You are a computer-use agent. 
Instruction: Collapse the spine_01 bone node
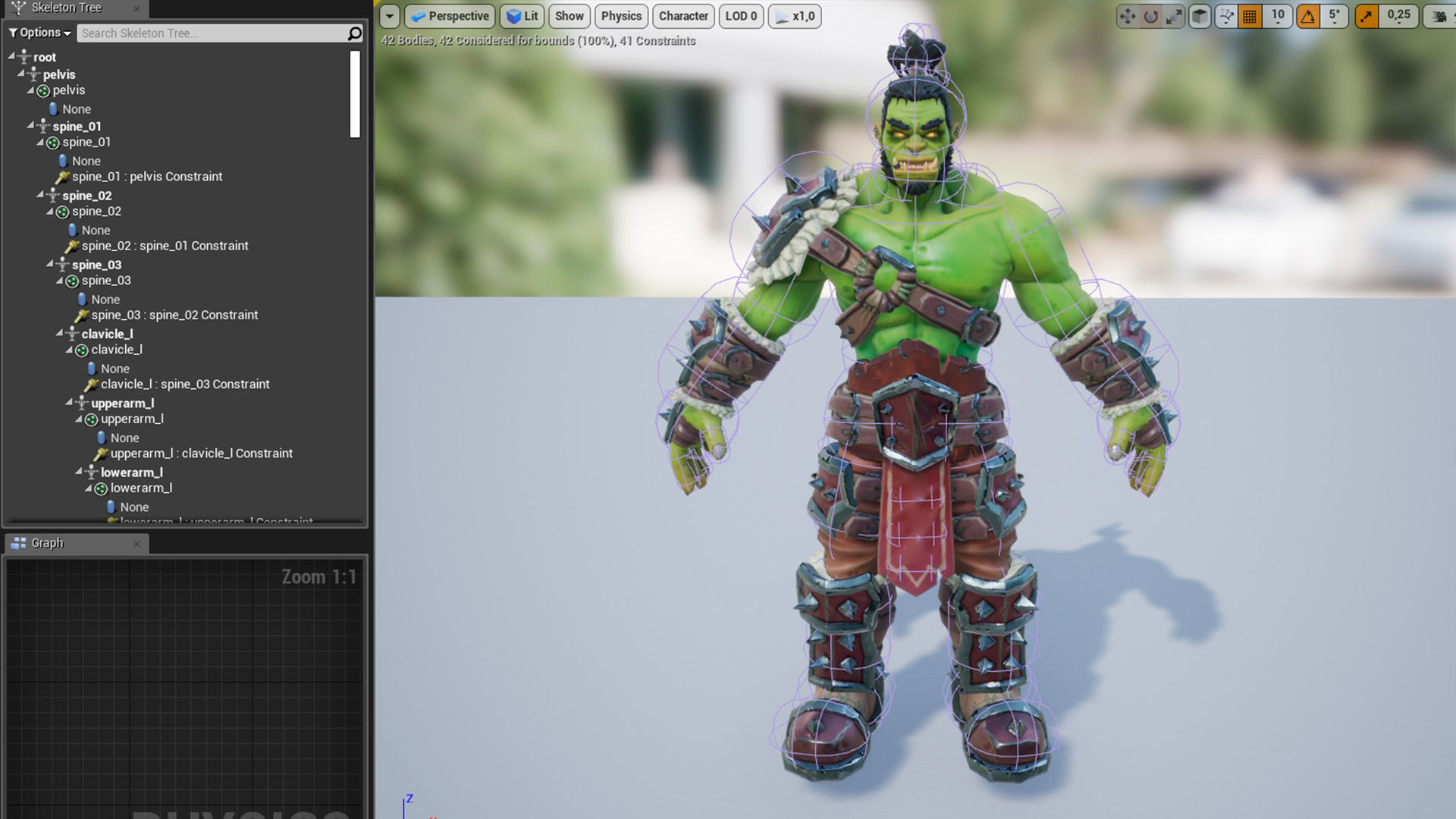31,125
